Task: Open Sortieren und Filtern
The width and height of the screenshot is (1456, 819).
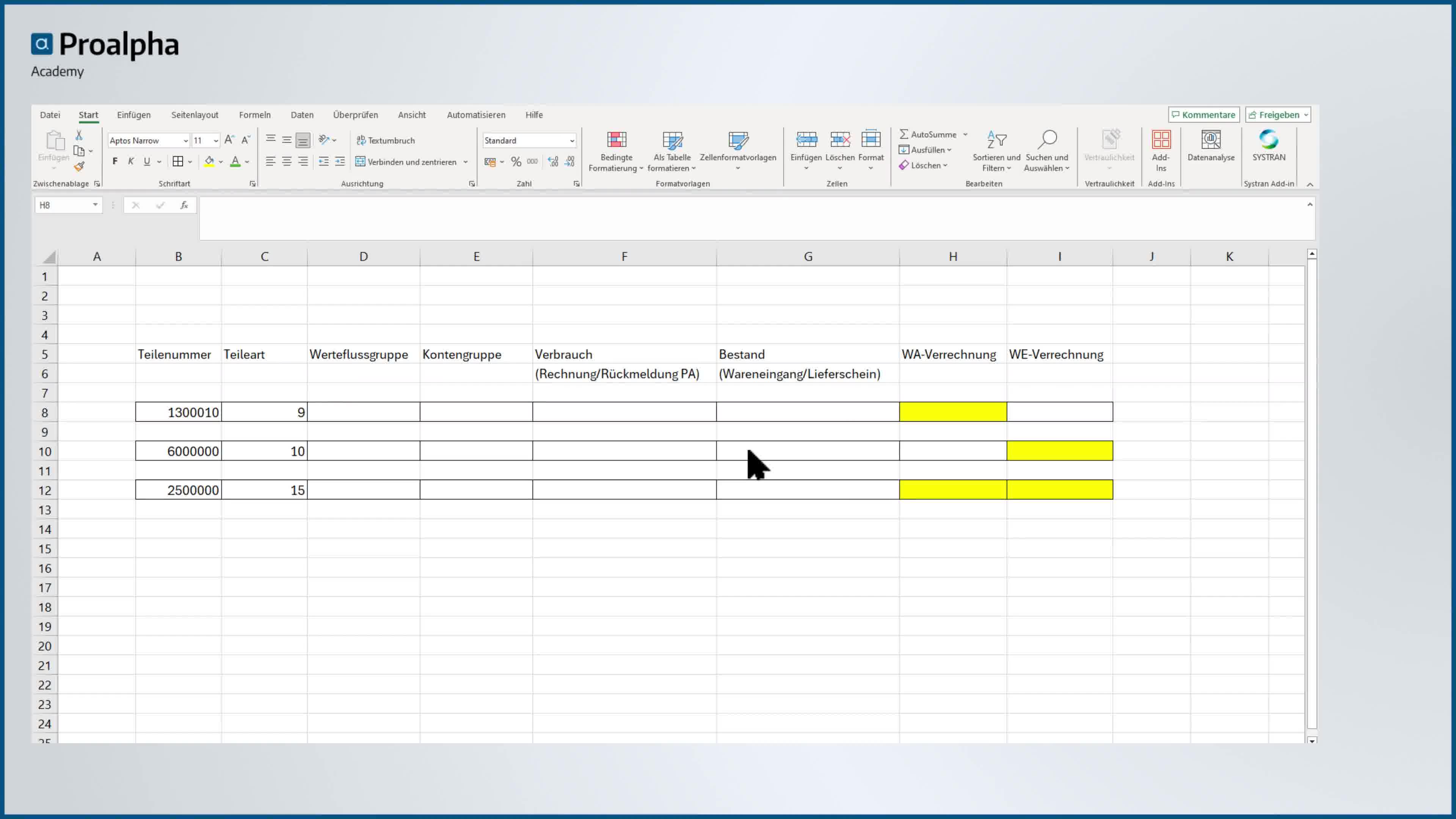Action: tap(996, 152)
